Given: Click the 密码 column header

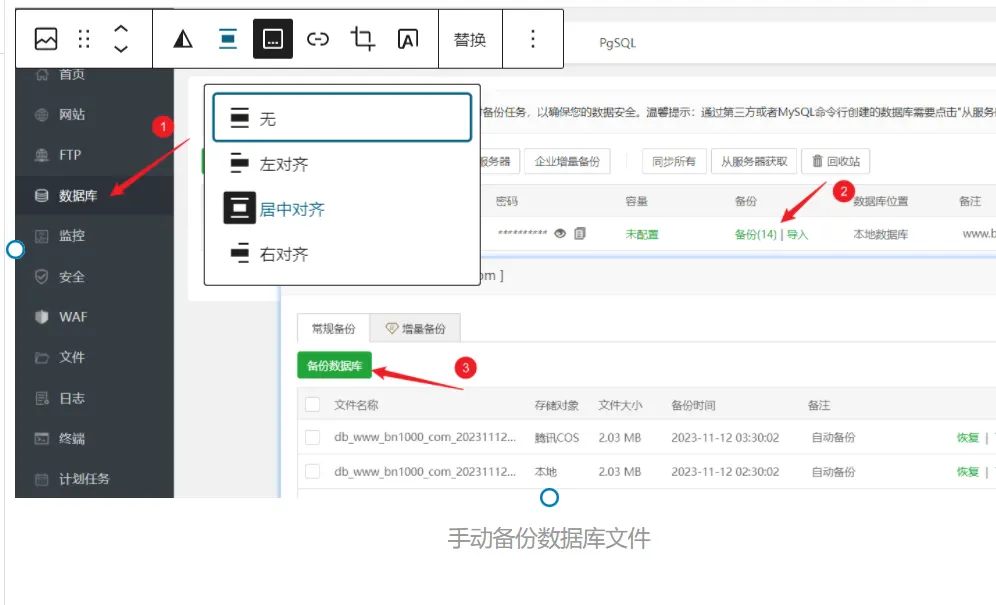Looking at the screenshot, I should pyautogui.click(x=507, y=201).
